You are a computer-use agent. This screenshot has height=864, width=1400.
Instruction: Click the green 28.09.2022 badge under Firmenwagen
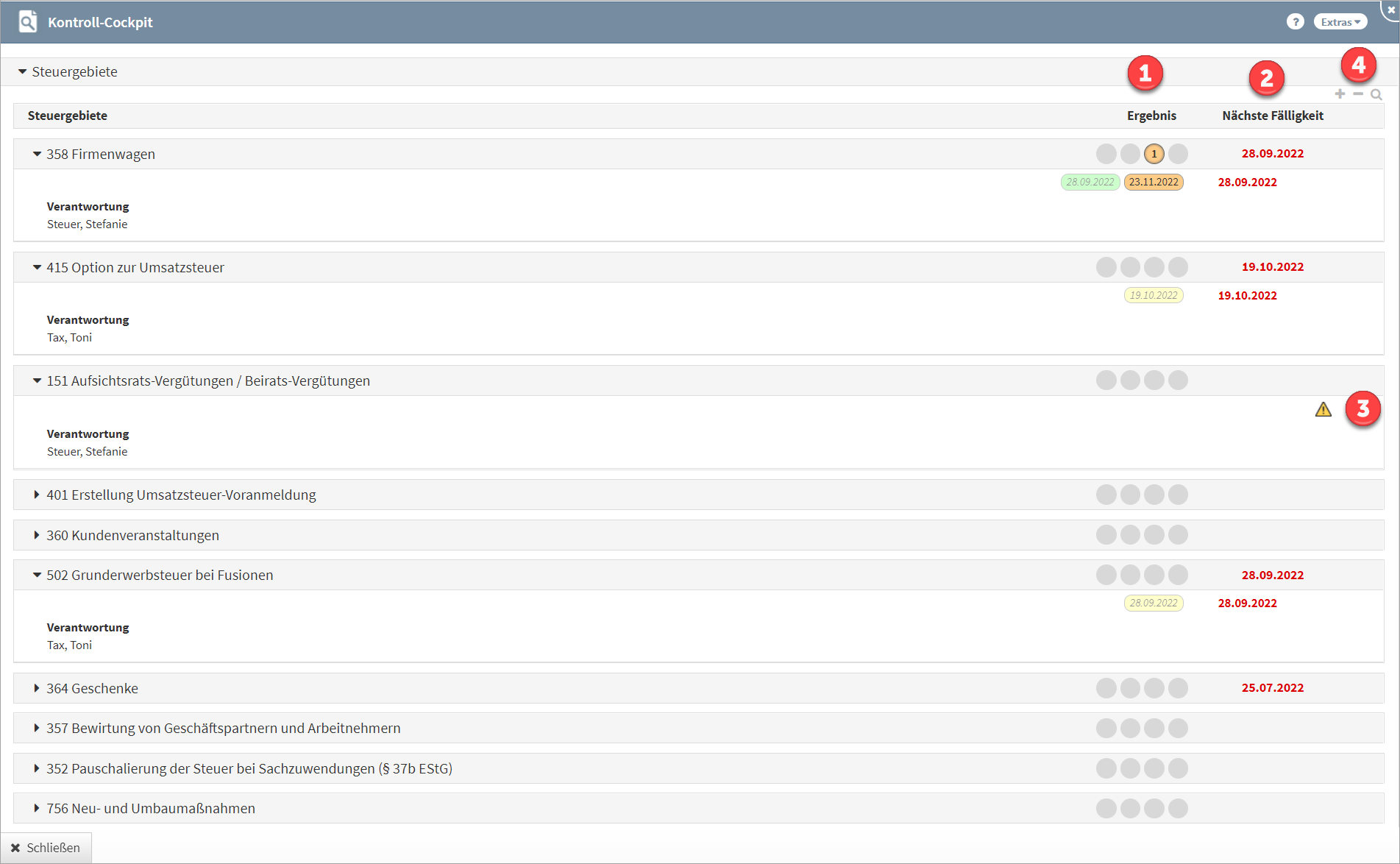coord(1090,182)
